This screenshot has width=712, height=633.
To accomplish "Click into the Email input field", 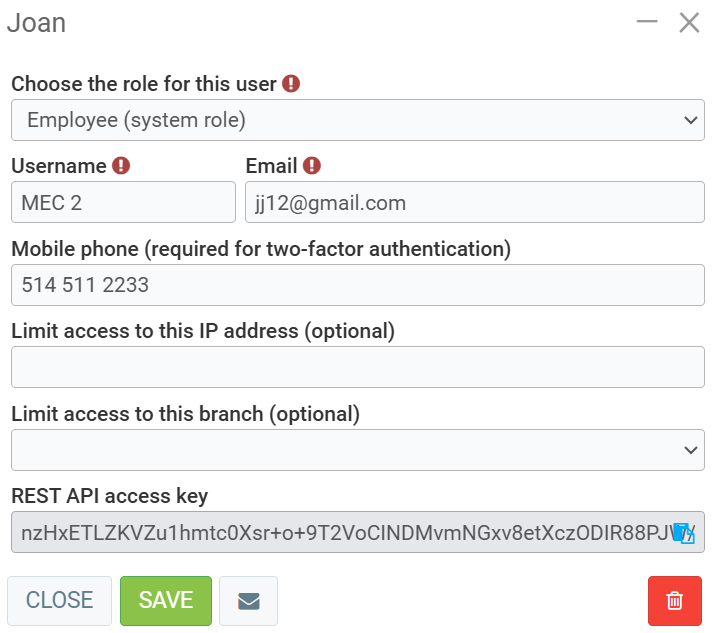I will (x=474, y=202).
